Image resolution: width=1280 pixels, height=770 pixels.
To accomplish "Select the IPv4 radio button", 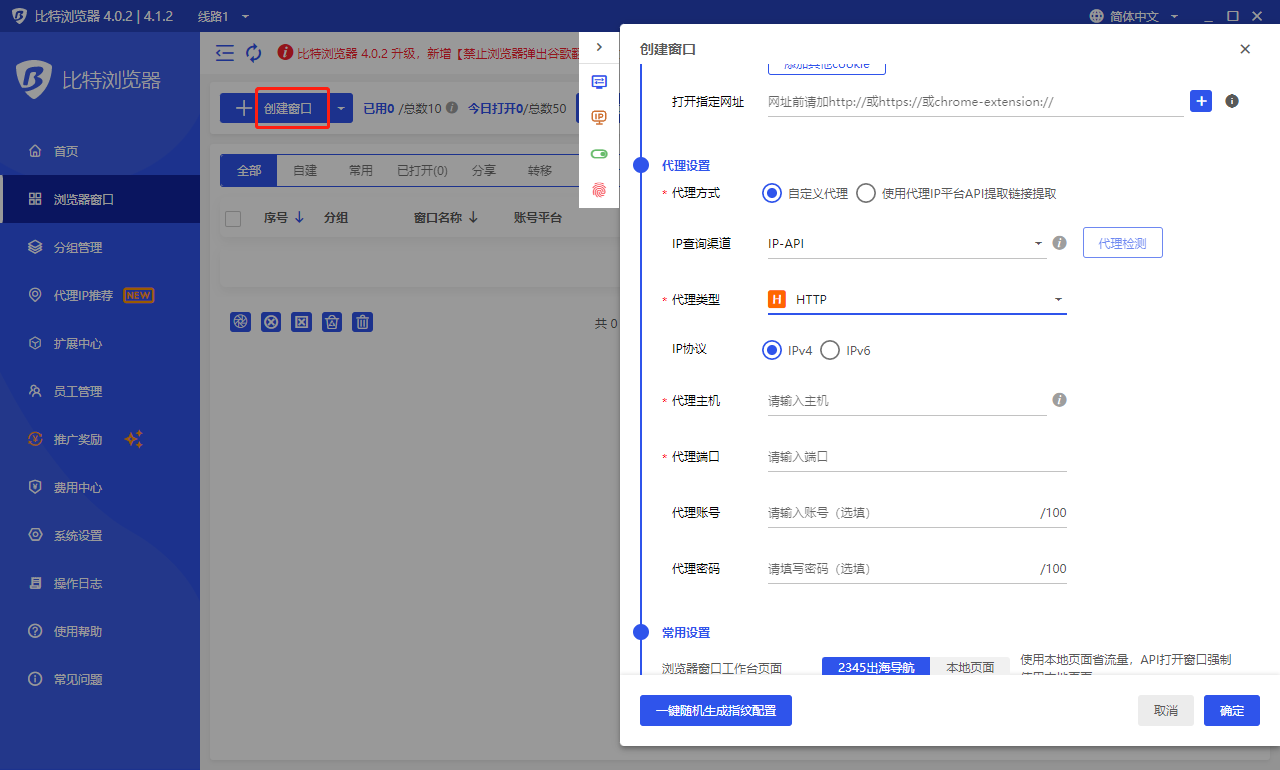I will coord(771,350).
